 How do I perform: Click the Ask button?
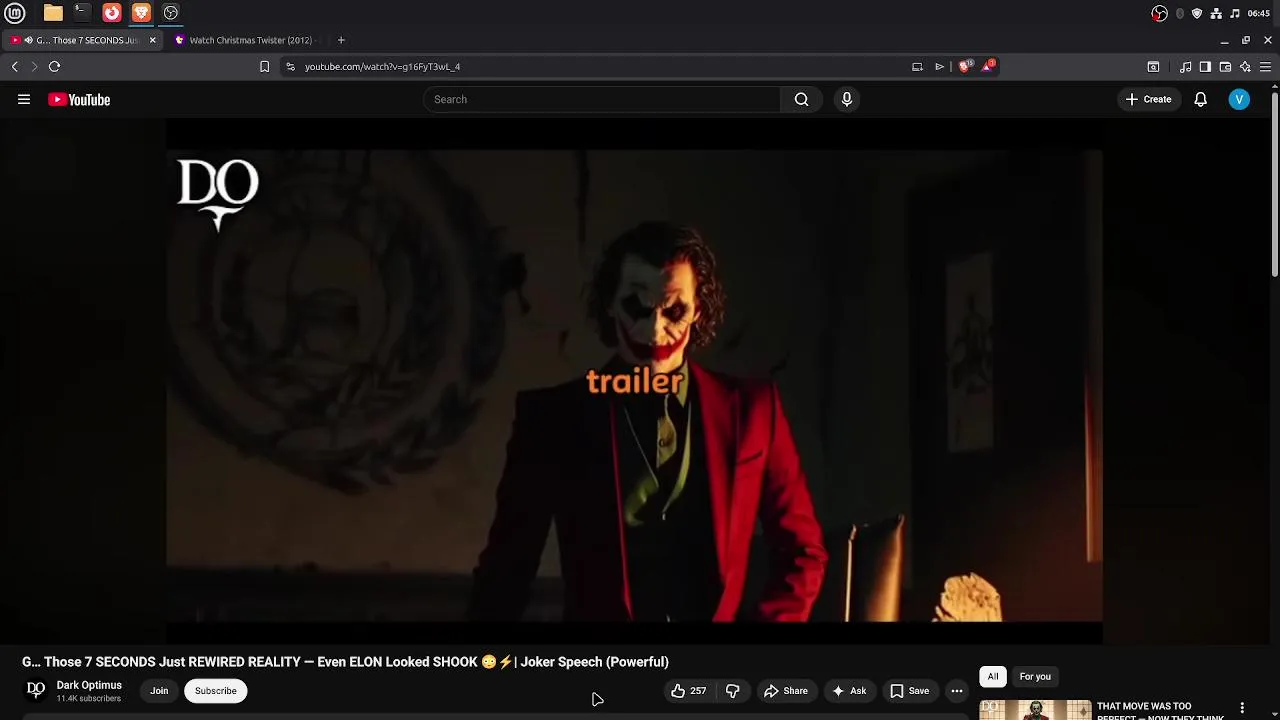(x=849, y=691)
